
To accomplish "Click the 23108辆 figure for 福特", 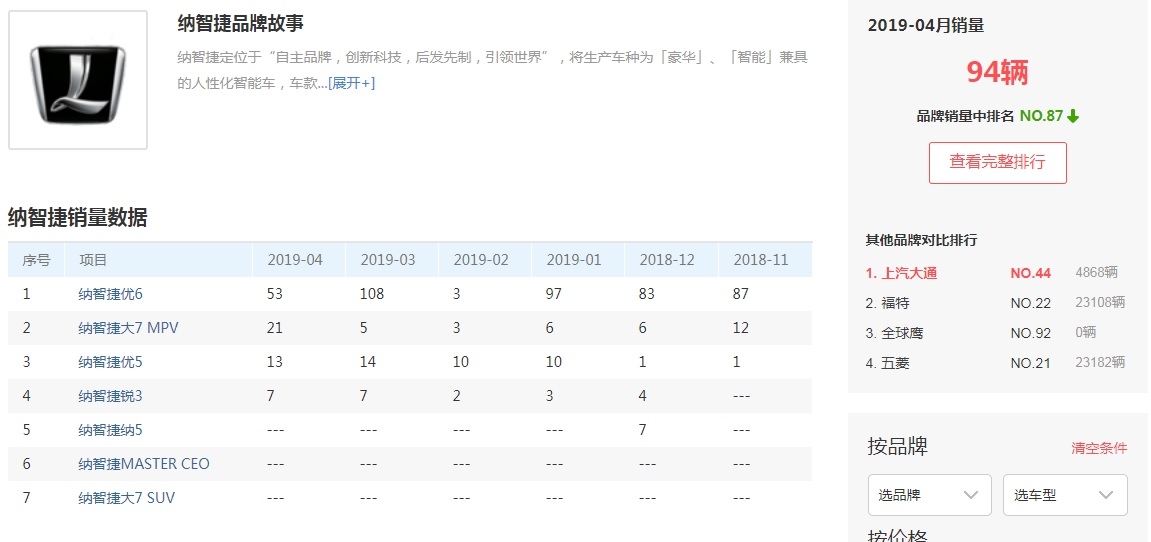I will point(1100,303).
